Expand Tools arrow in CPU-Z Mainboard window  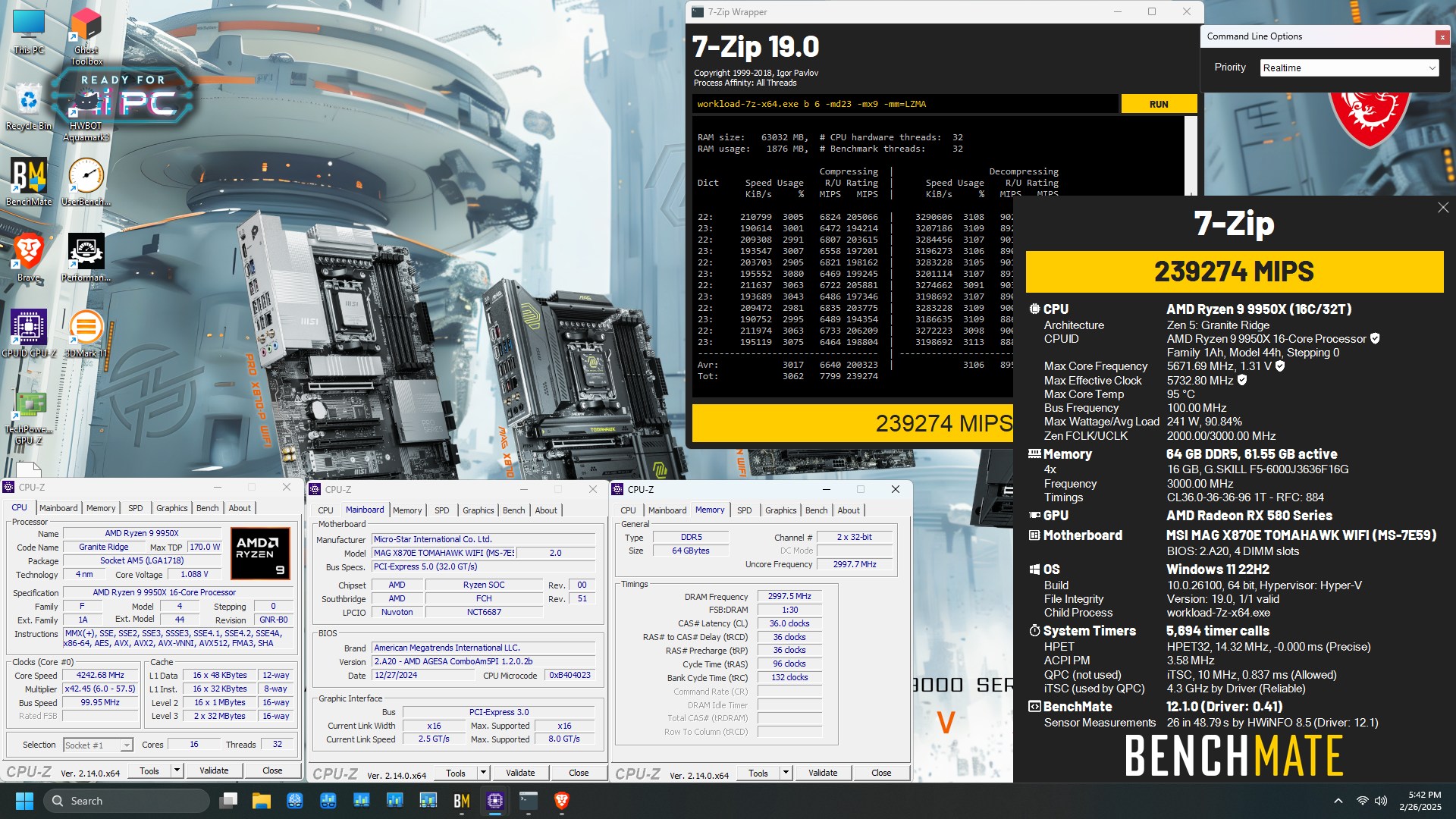(x=483, y=773)
